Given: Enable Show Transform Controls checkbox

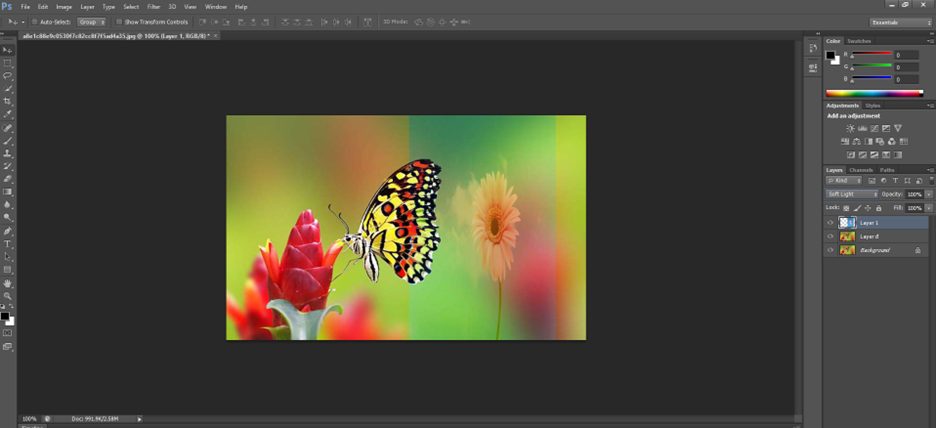Looking at the screenshot, I should point(119,22).
